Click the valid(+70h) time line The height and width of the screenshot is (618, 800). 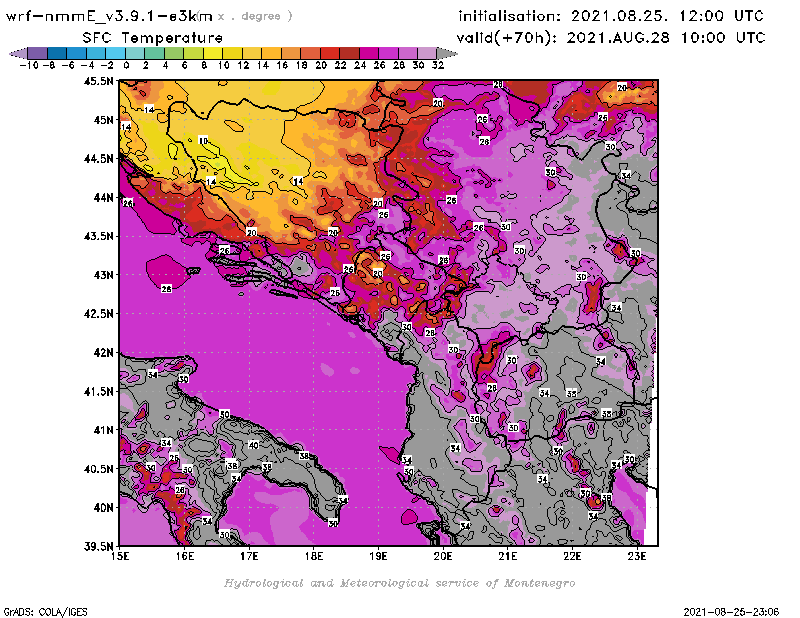[x=611, y=38]
